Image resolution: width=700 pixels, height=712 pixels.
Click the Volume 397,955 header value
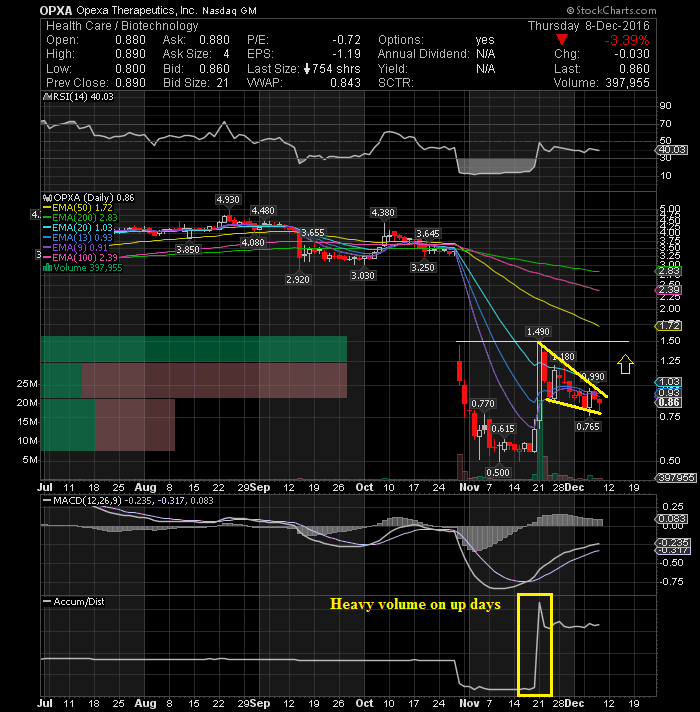pyautogui.click(x=627, y=83)
